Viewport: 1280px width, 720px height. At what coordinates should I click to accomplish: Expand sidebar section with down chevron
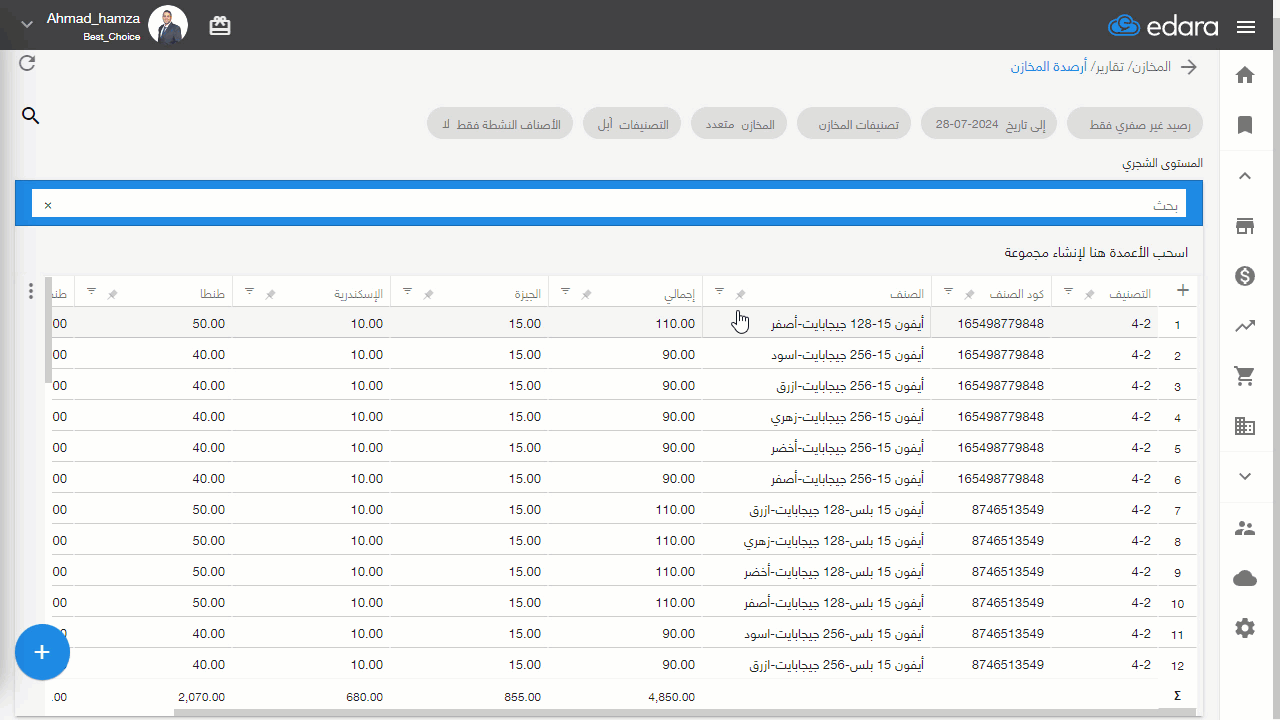1245,476
